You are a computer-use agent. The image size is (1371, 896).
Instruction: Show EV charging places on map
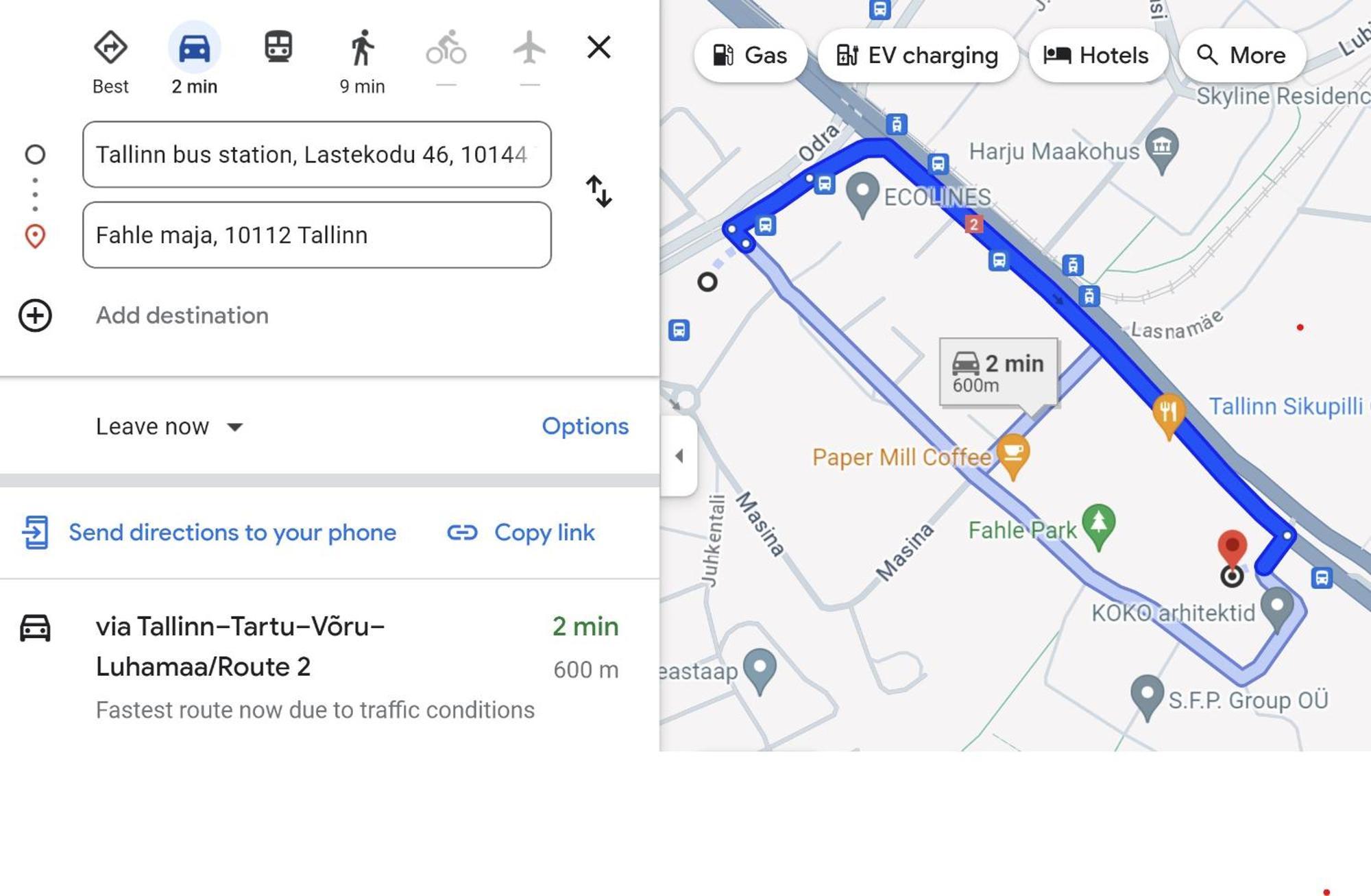(917, 55)
